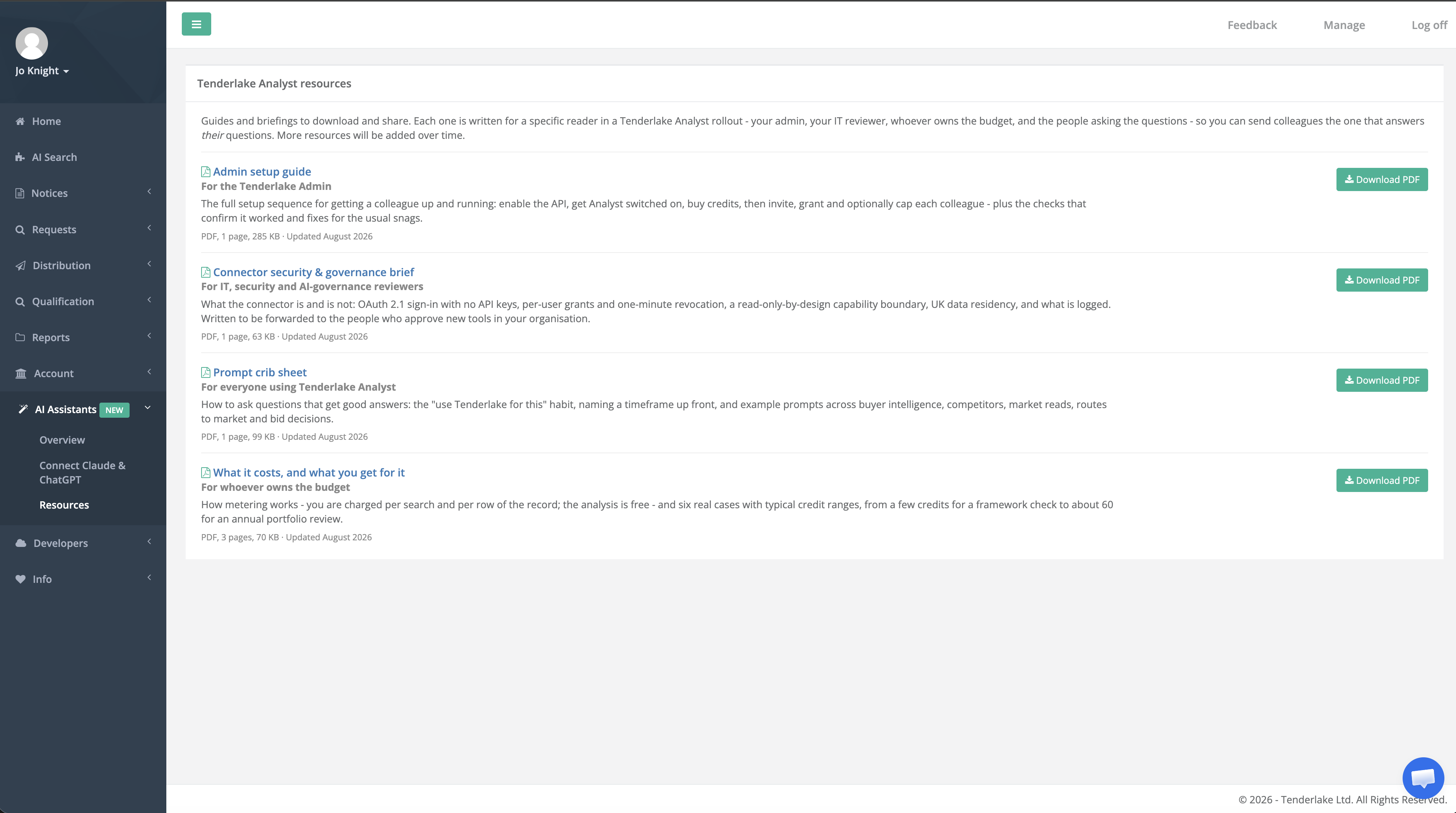The width and height of the screenshot is (1456, 813).
Task: Expand the Notices menu chevron
Action: tap(149, 191)
